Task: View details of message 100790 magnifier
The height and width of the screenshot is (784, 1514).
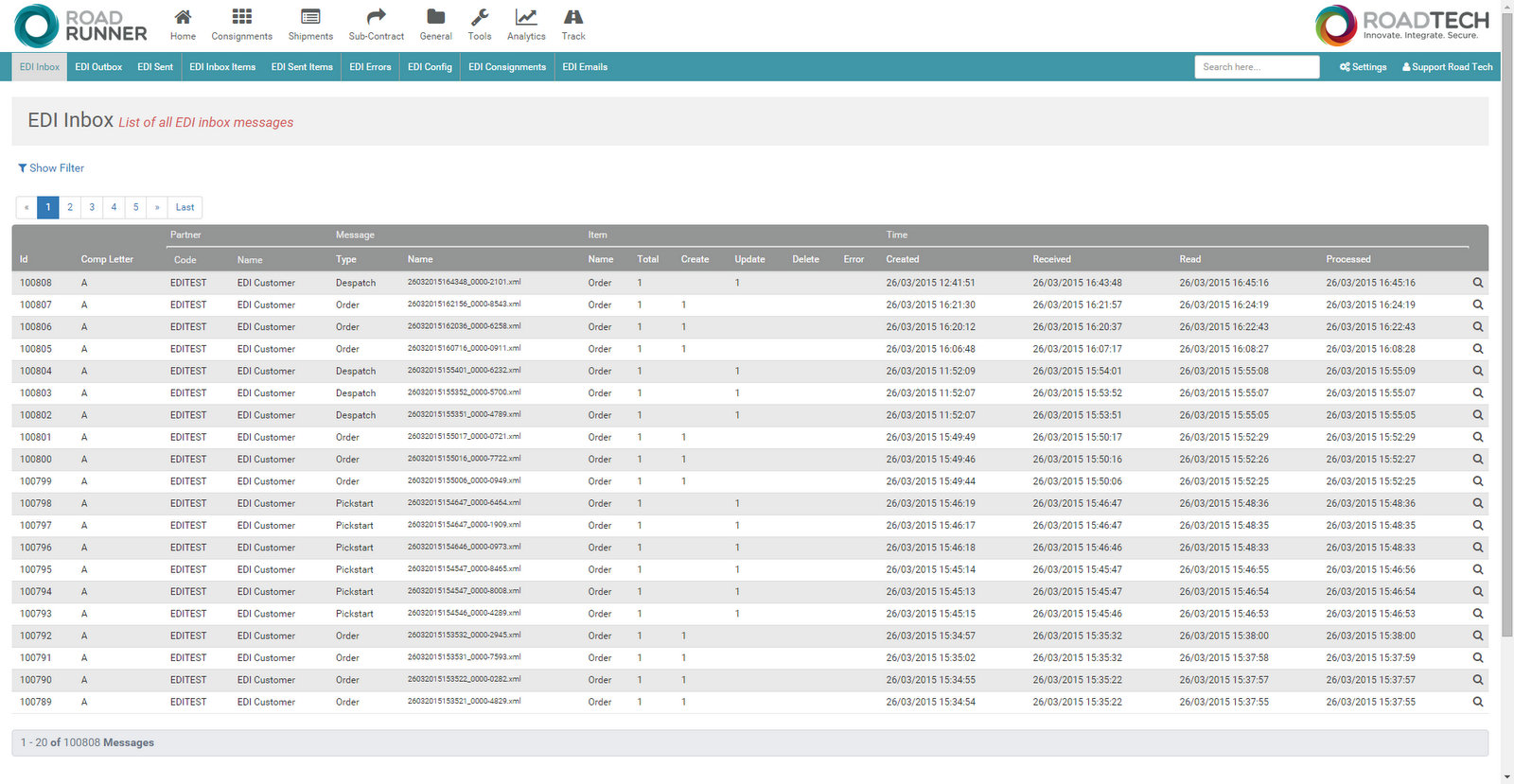Action: tap(1477, 680)
